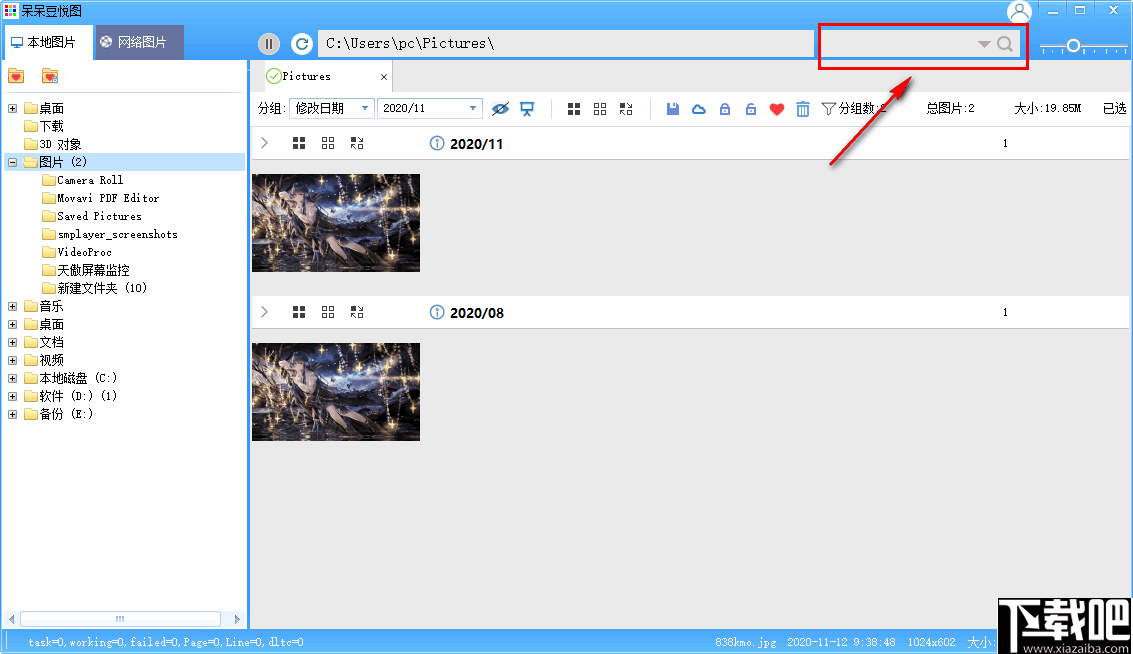Invert selection icon in the toolbar

pos(626,109)
